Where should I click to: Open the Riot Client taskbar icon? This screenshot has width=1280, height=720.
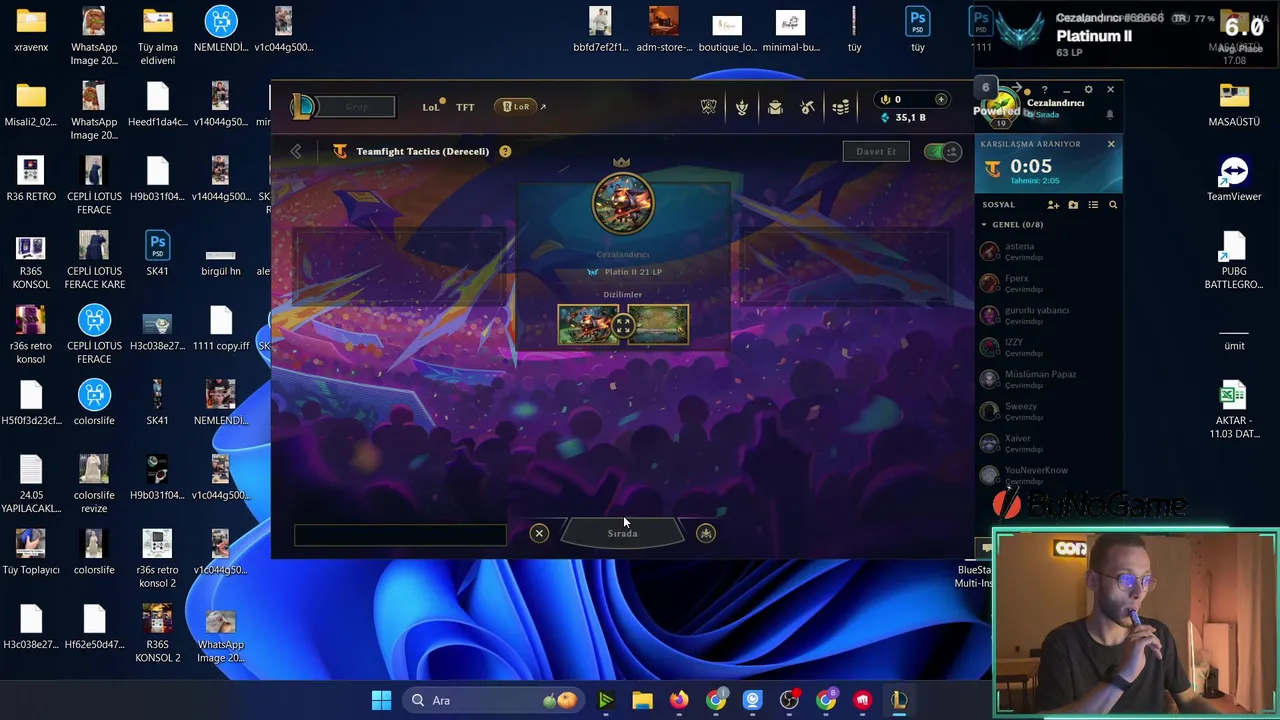pos(862,700)
